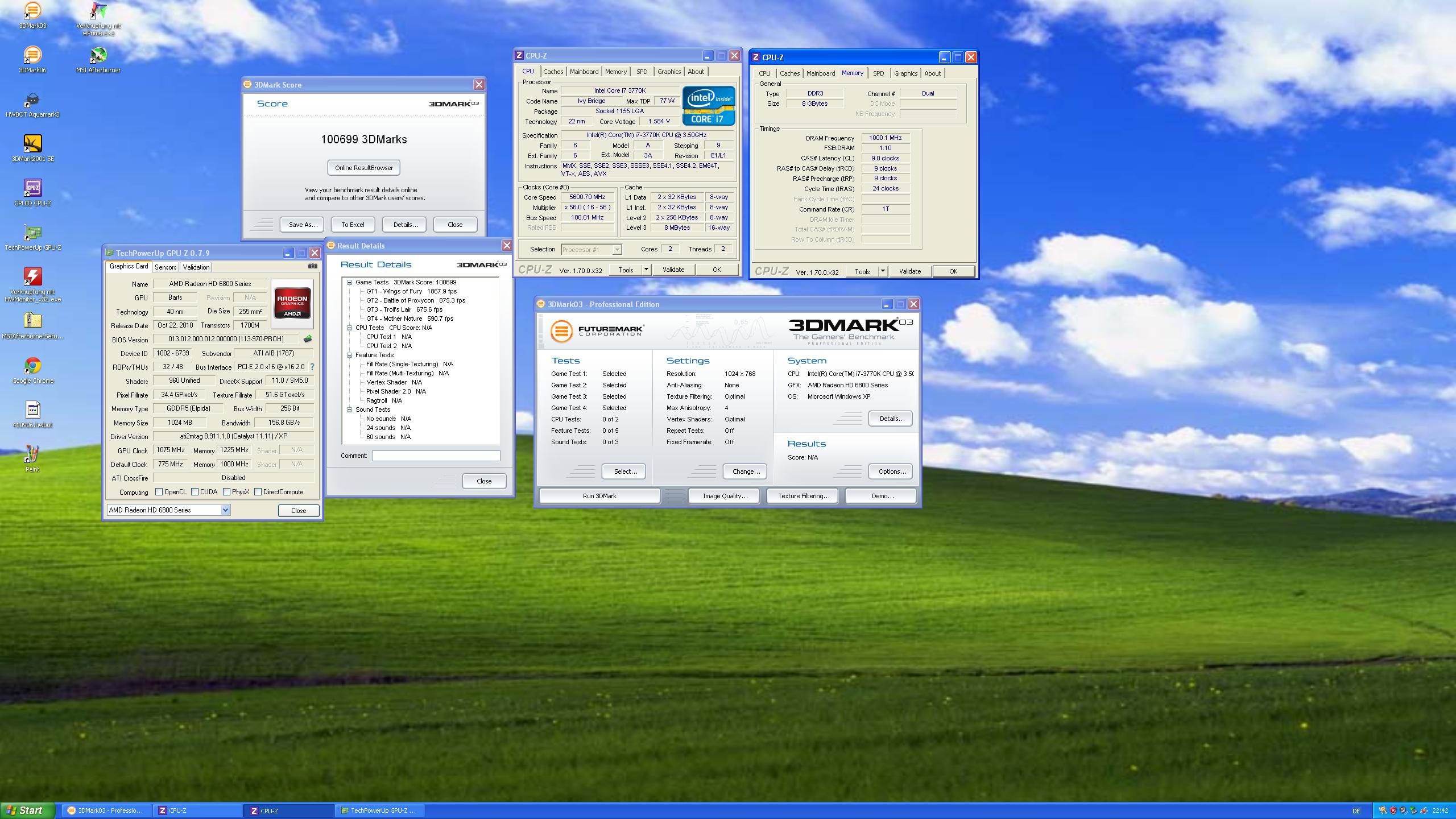Click the GPU-Z BIOS save chip icon
Viewport: 1456px width, 819px height.
coord(308,339)
